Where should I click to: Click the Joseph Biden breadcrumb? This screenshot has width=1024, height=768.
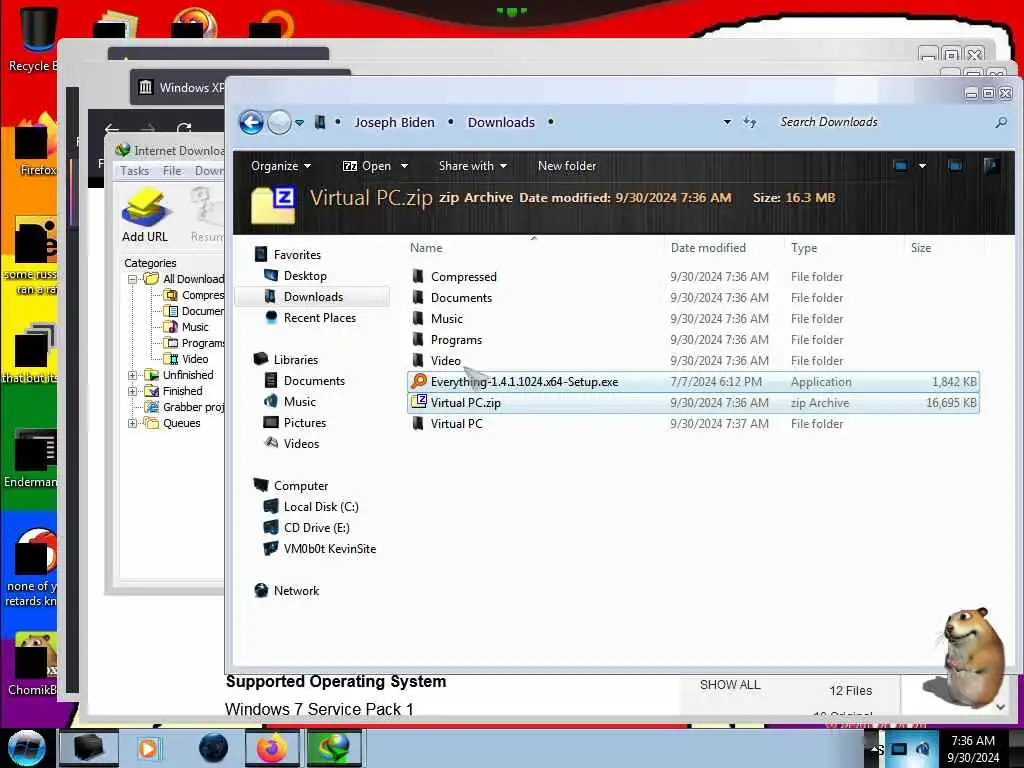coord(394,122)
